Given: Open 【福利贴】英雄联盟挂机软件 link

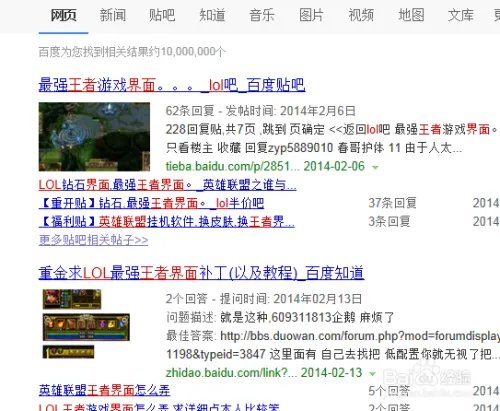Looking at the screenshot, I should tap(167, 221).
